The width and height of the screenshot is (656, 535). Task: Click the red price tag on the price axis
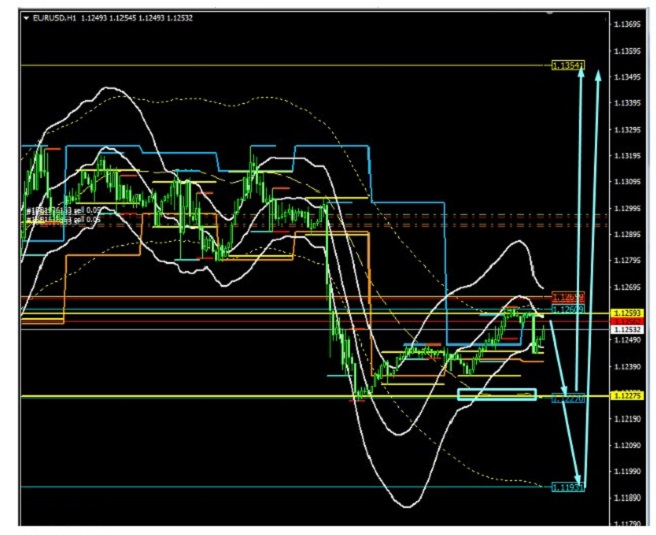click(x=627, y=321)
